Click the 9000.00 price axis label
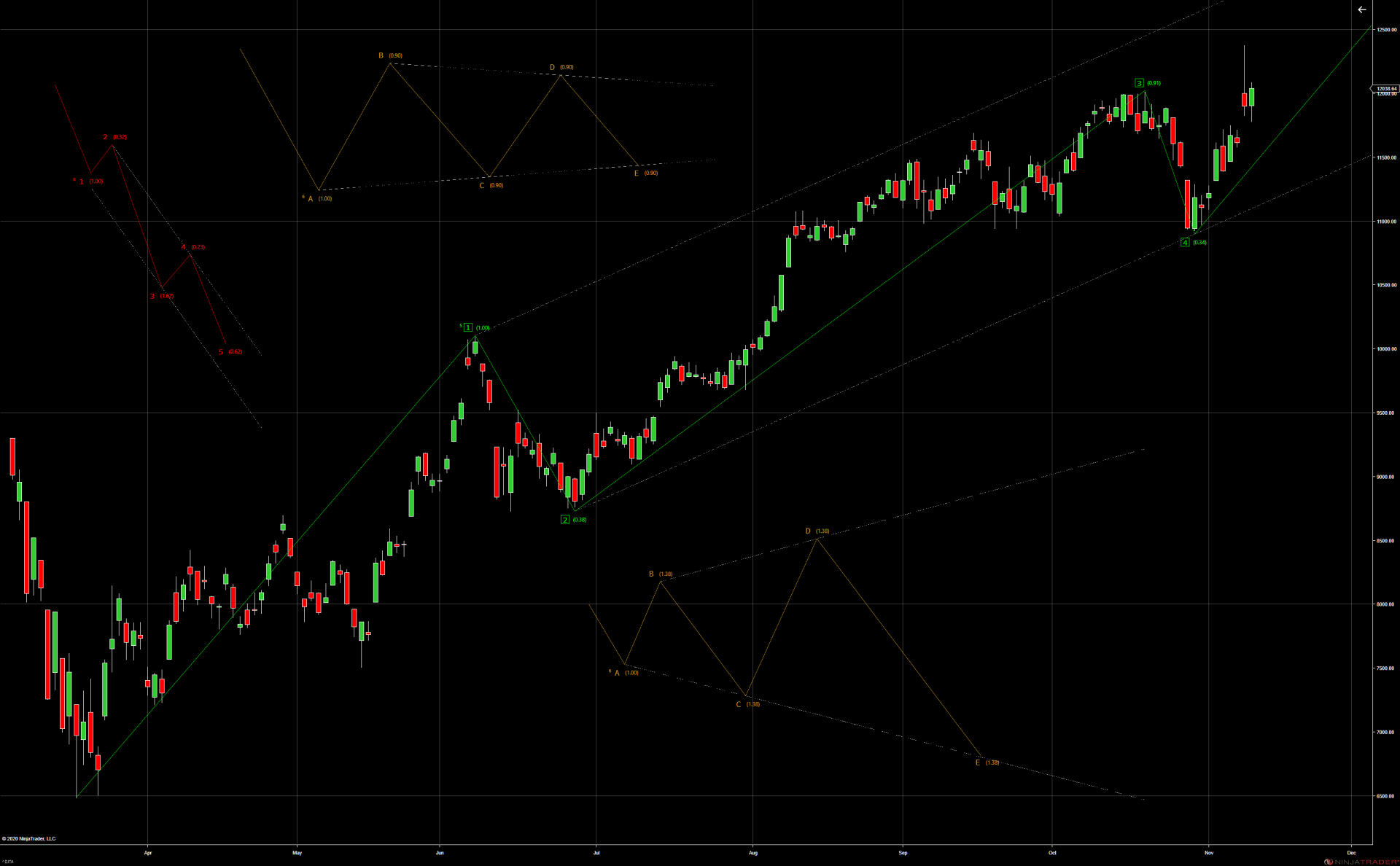This screenshot has width=1400, height=866. click(1386, 477)
